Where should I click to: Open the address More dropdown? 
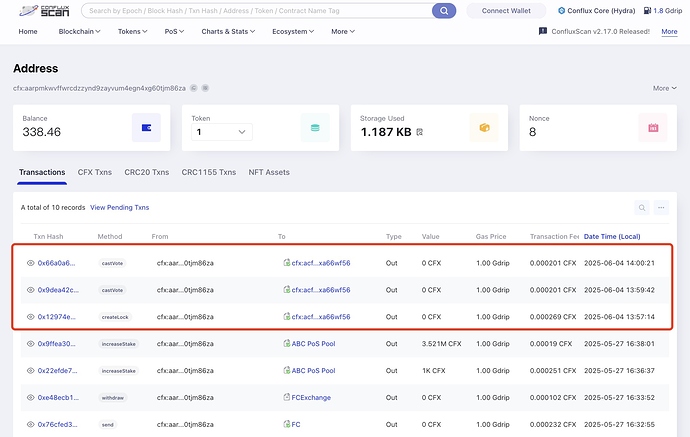point(664,88)
